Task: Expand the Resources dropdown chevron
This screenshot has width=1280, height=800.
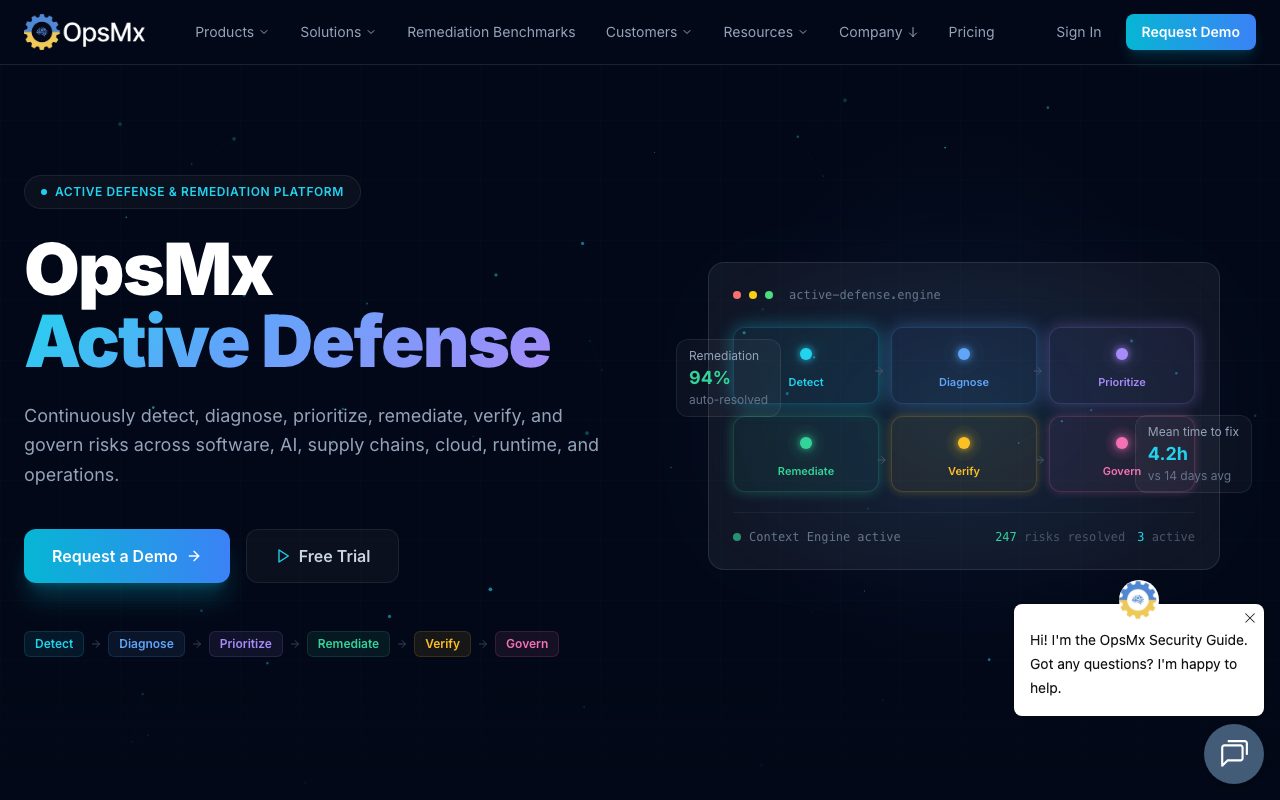Action: (x=803, y=32)
